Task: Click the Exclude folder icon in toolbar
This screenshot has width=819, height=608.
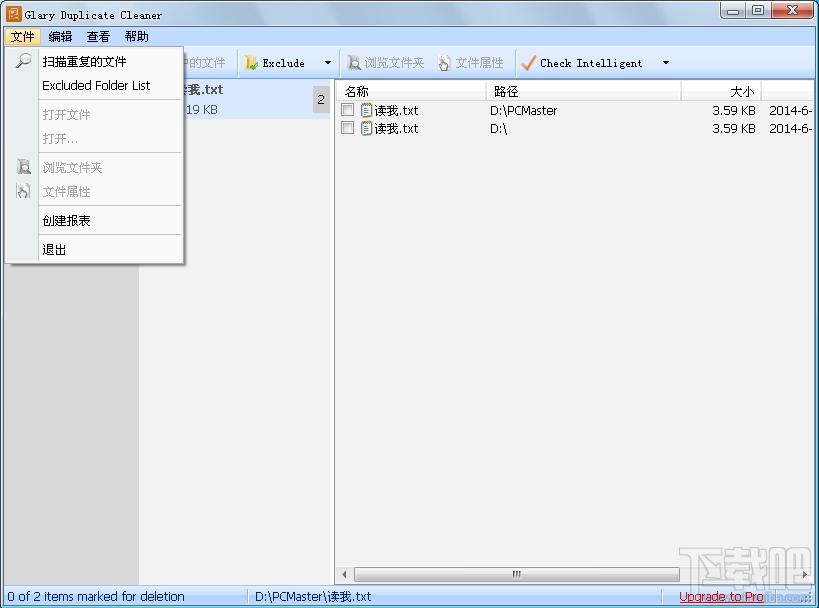Action: 251,63
